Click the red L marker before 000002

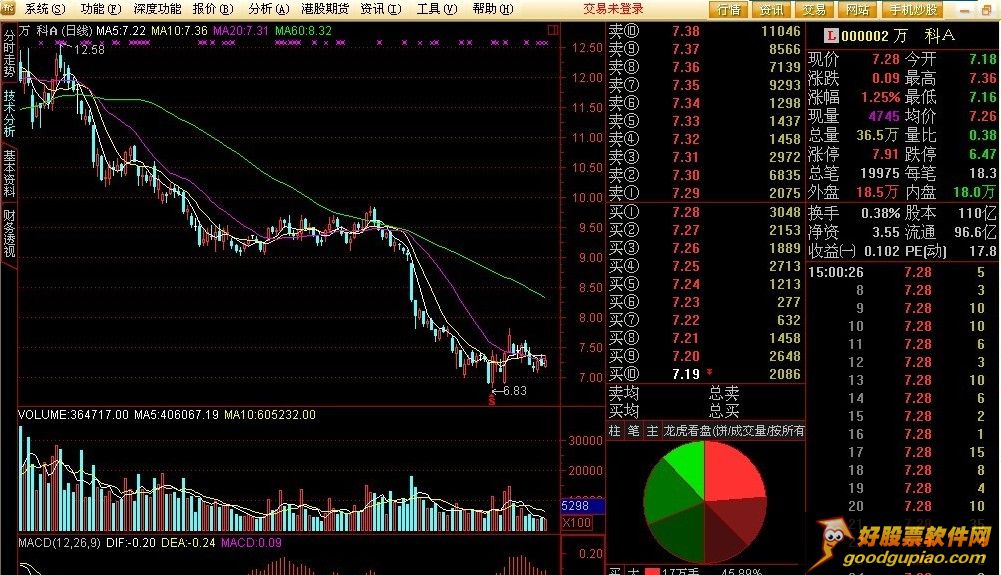831,36
